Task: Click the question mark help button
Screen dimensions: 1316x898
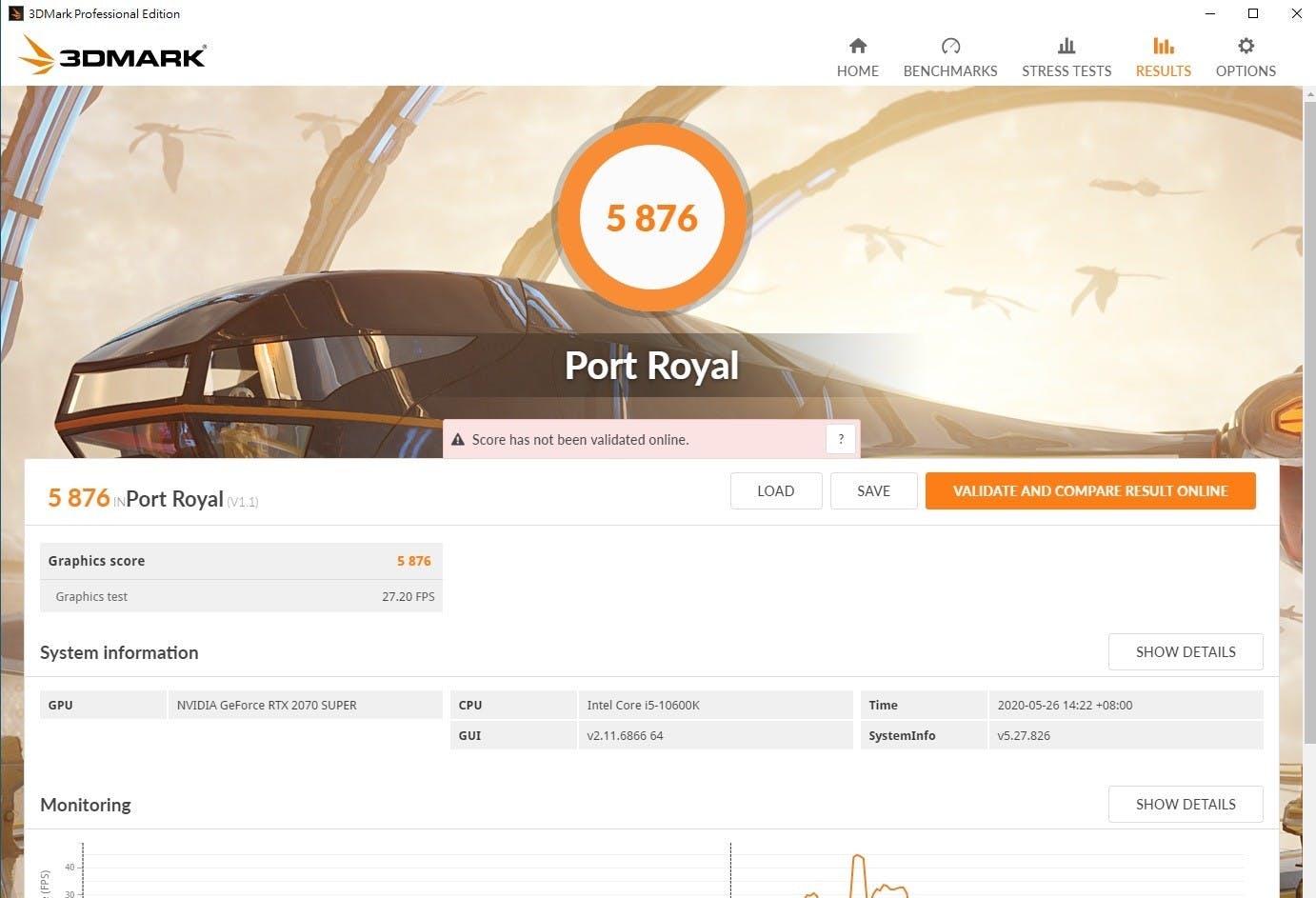Action: click(x=841, y=439)
